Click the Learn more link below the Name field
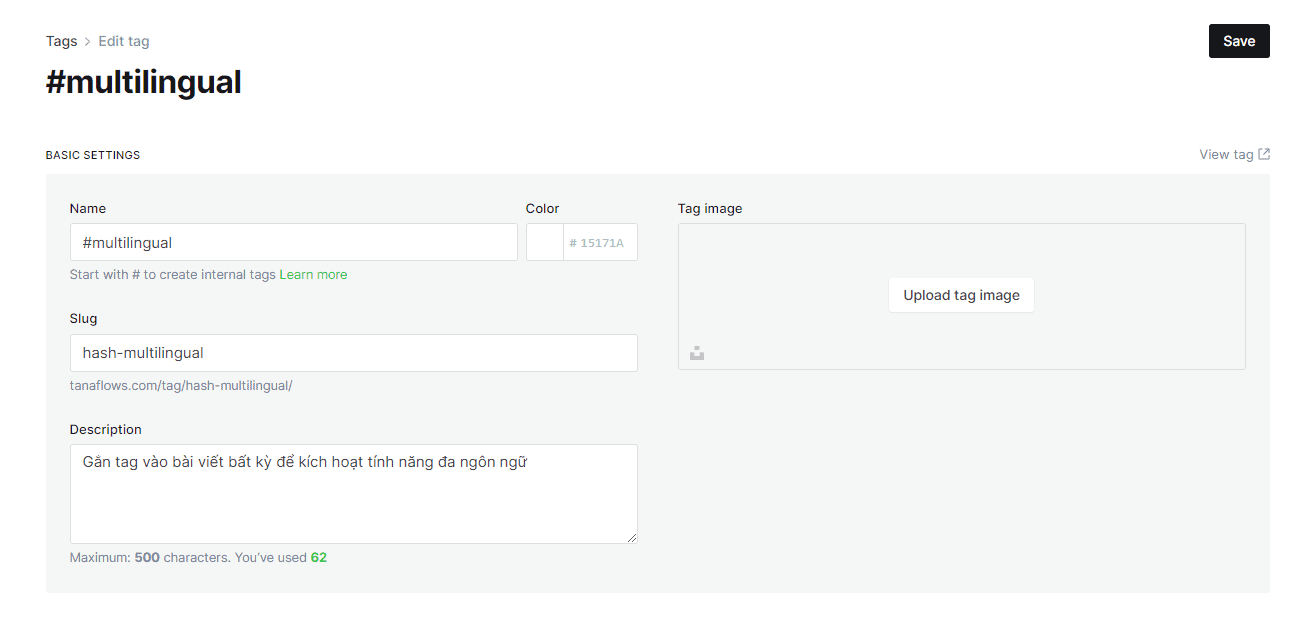Viewport: 1308px width, 617px height. point(313,273)
